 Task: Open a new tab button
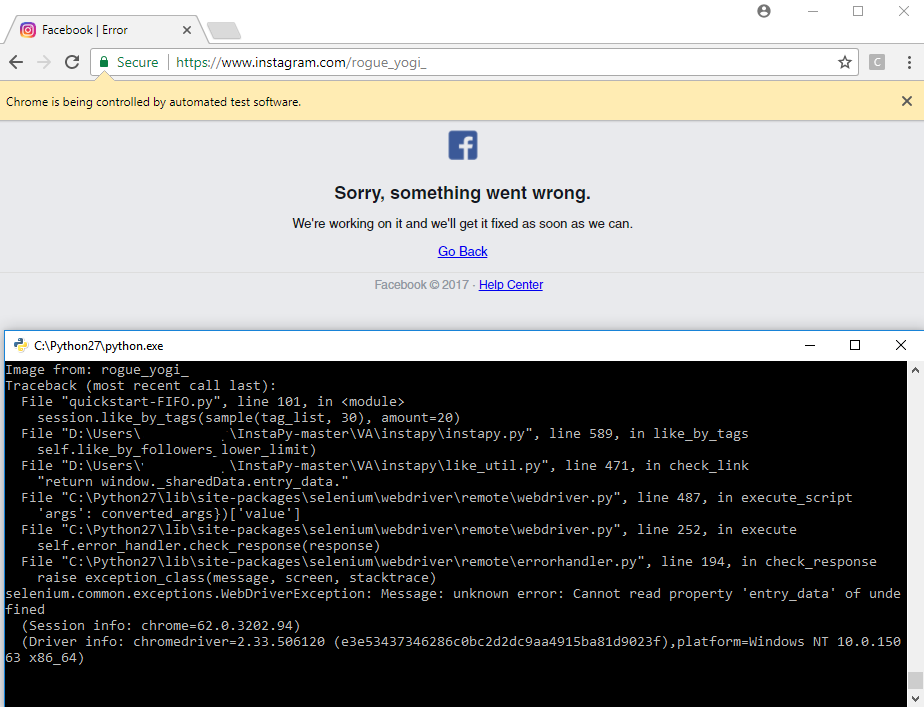point(224,31)
